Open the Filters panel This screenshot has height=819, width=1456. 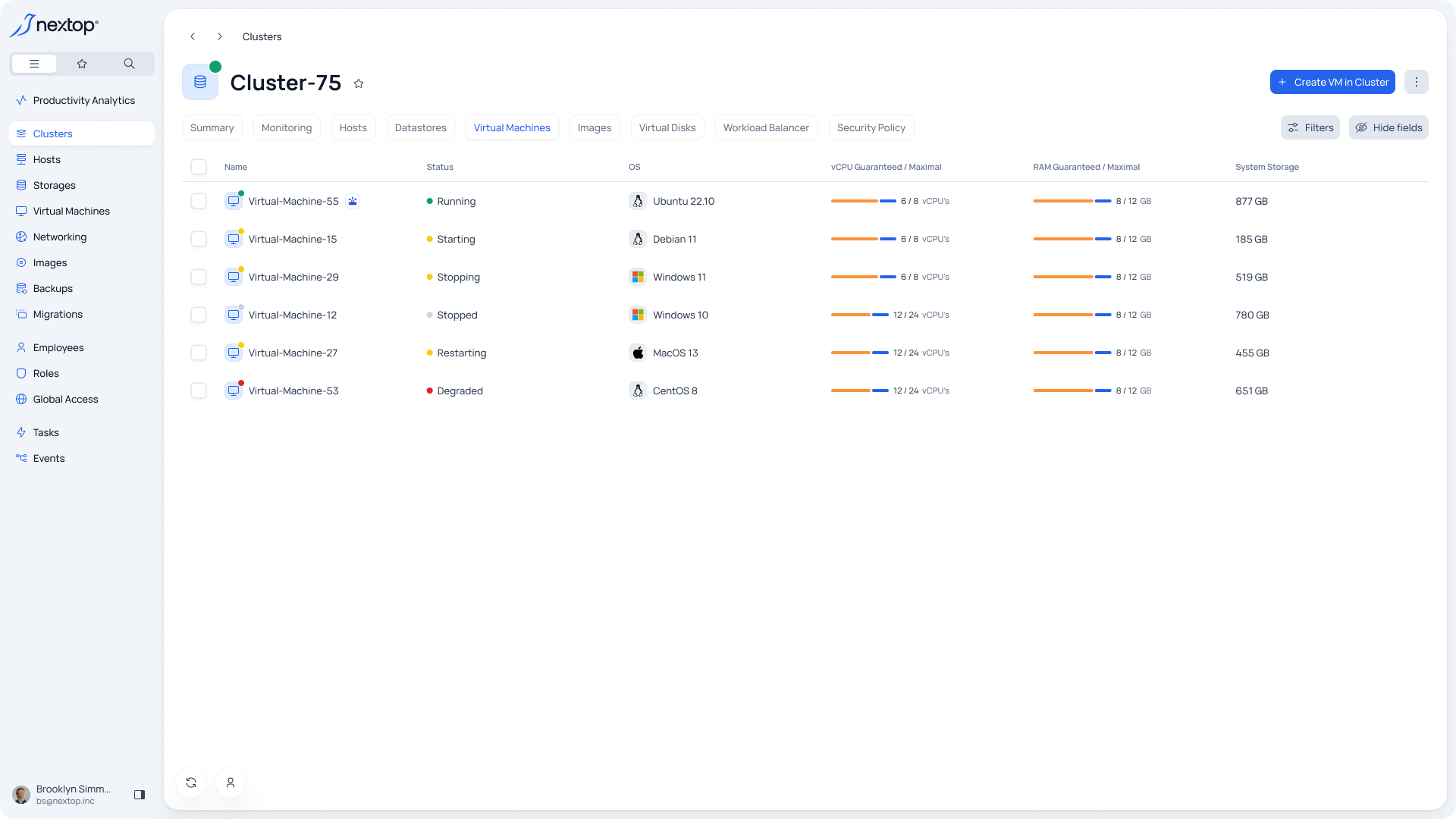[x=1310, y=127]
